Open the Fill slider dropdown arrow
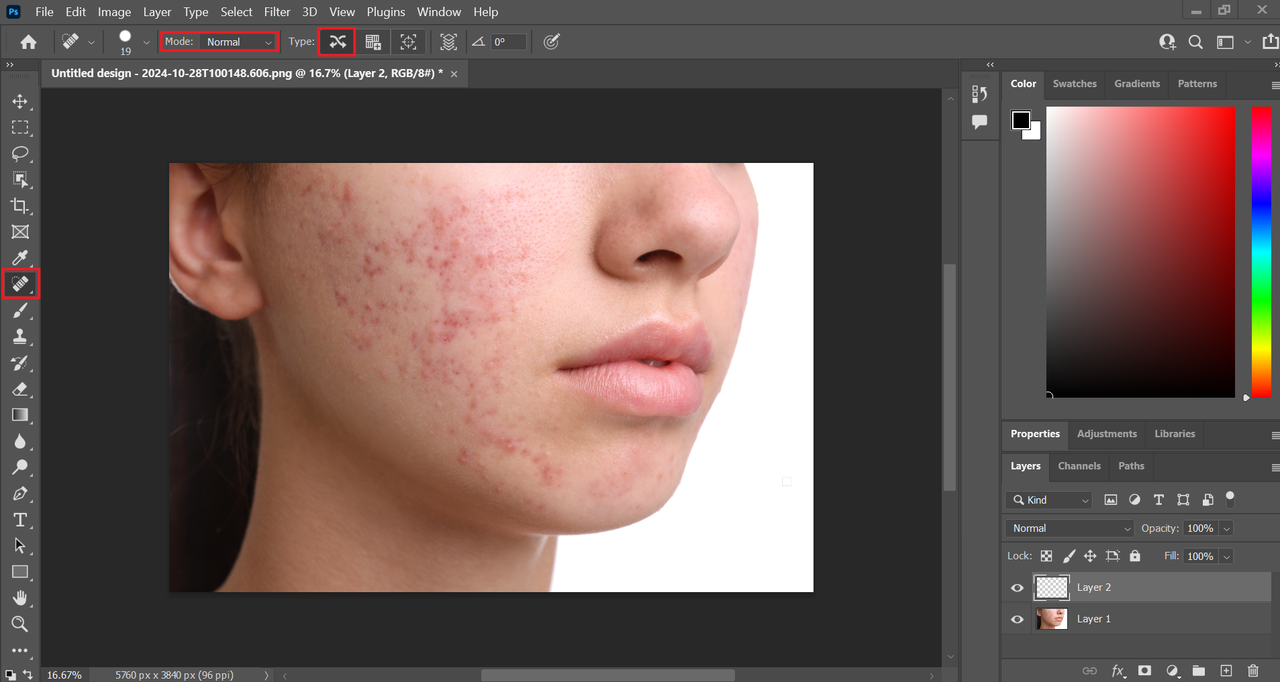This screenshot has height=682, width=1280. [x=1226, y=556]
